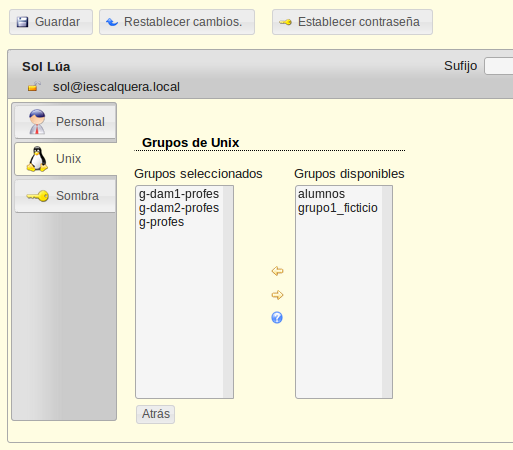Click the person icon on Personal tab
This screenshot has height=450, width=513.
pos(37,122)
